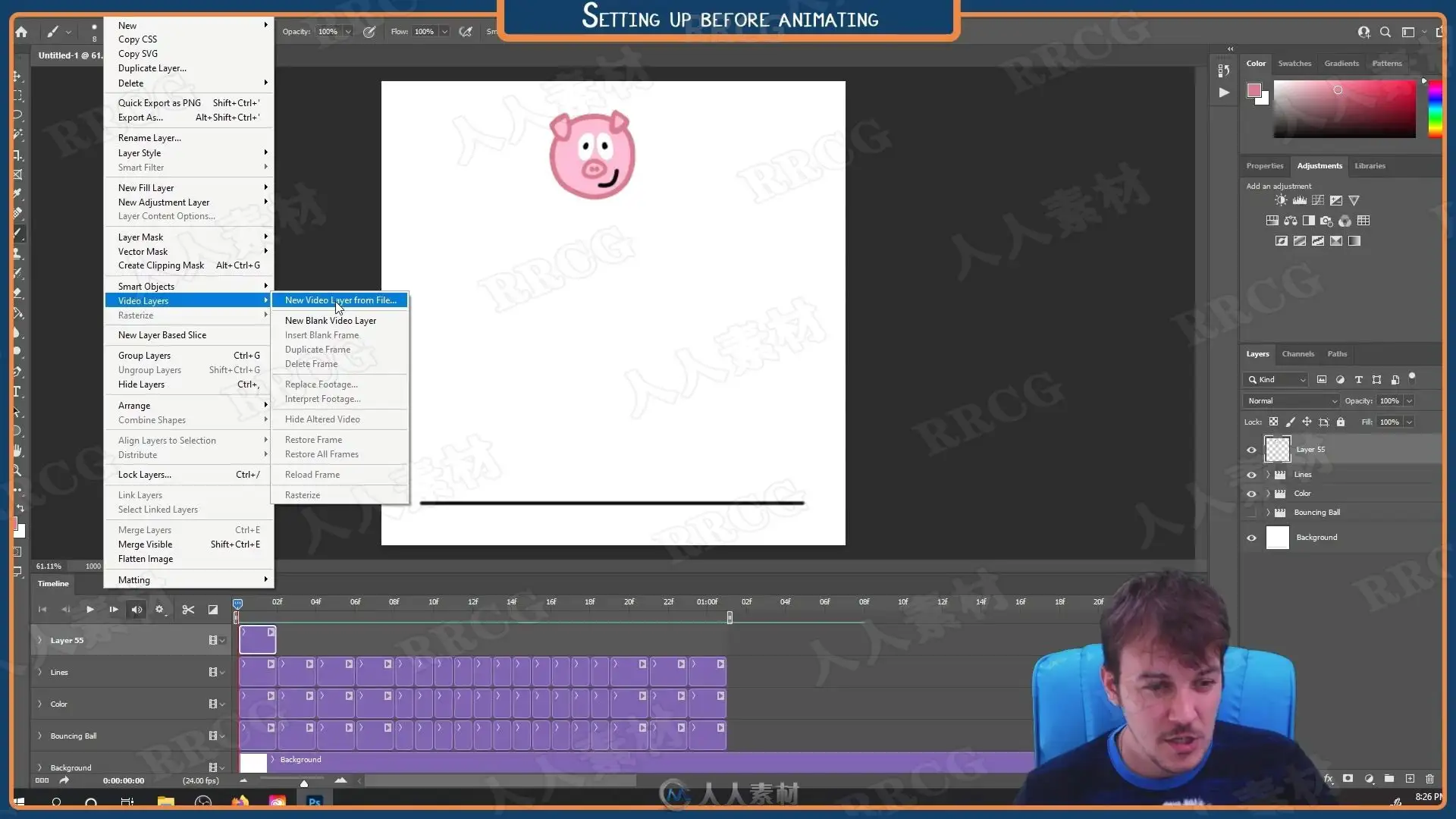Toggle visibility of the Background layer
Viewport: 1456px width, 819px height.
point(1251,538)
